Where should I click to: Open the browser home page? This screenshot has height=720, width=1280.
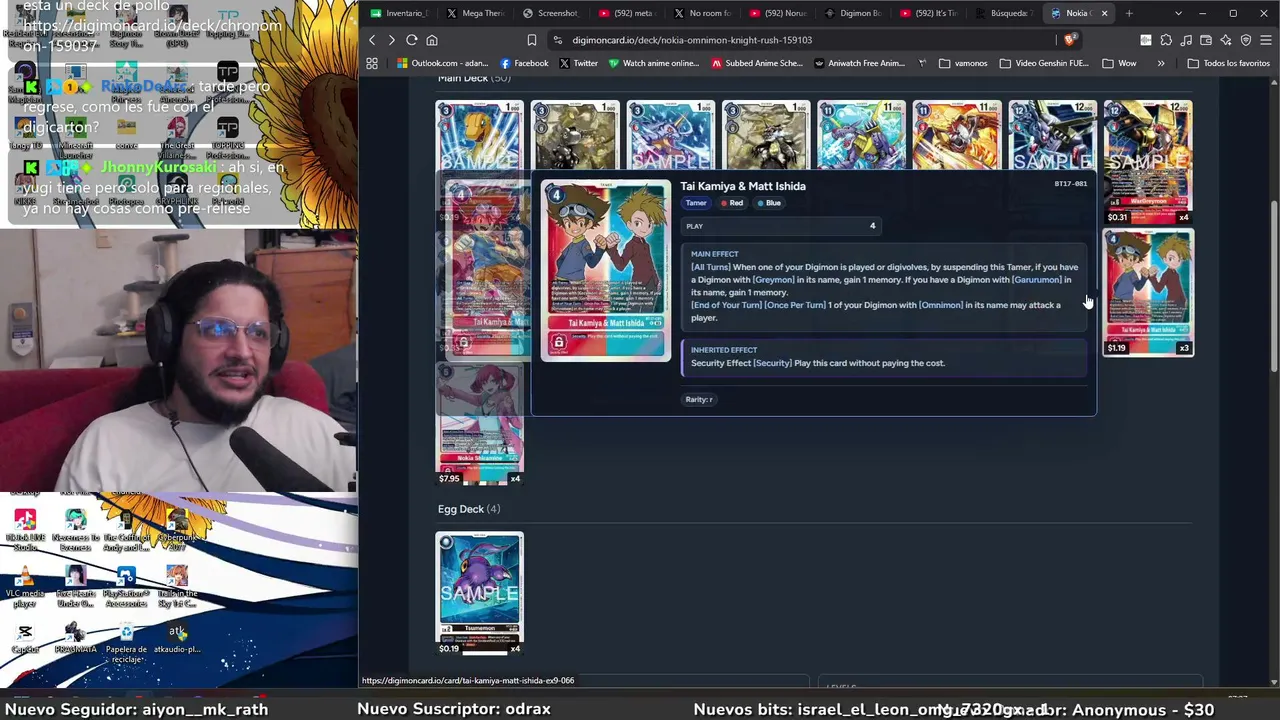point(432,40)
